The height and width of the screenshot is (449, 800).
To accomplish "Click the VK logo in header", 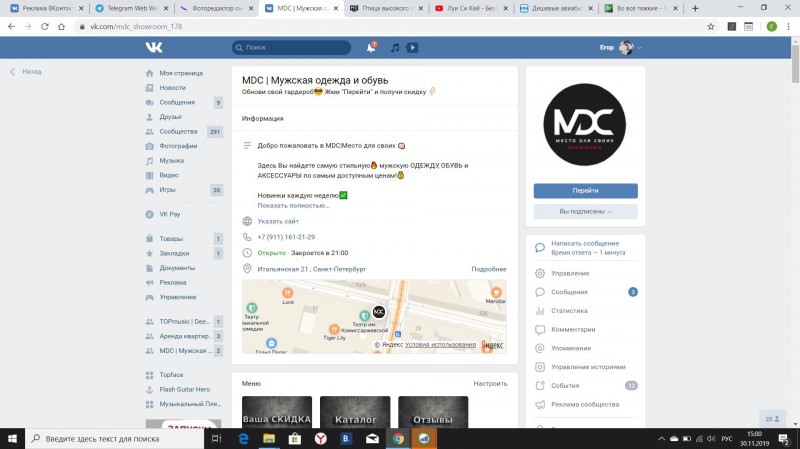I will tap(154, 47).
